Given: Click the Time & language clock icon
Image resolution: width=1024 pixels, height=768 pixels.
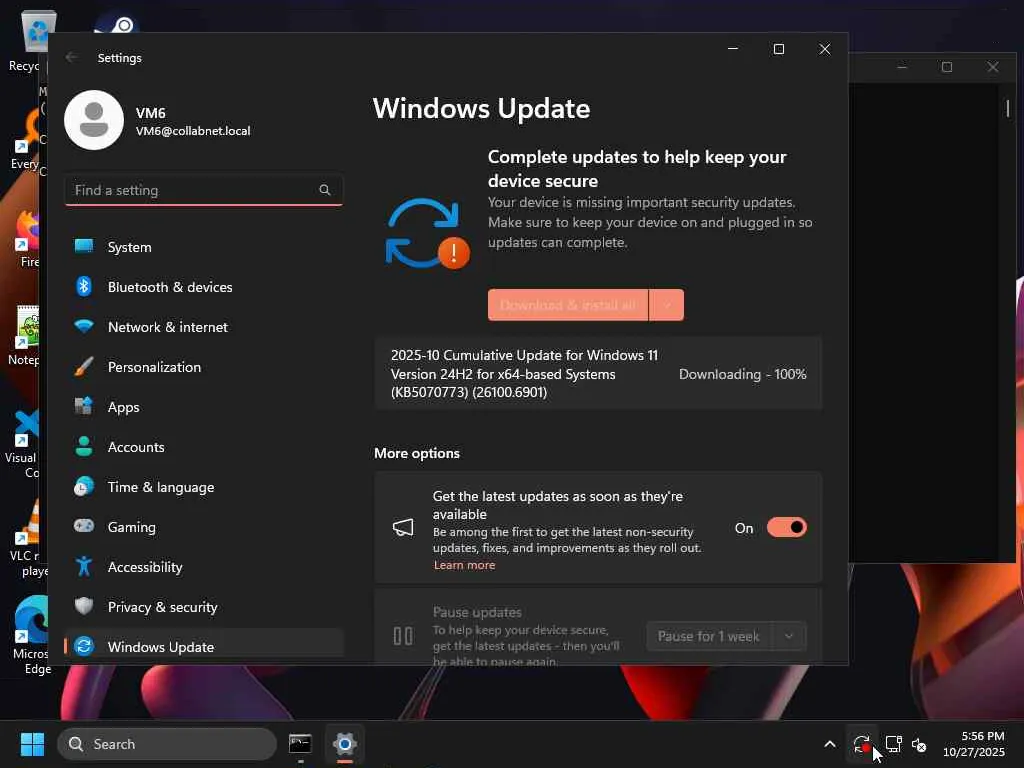Looking at the screenshot, I should click(x=84, y=487).
